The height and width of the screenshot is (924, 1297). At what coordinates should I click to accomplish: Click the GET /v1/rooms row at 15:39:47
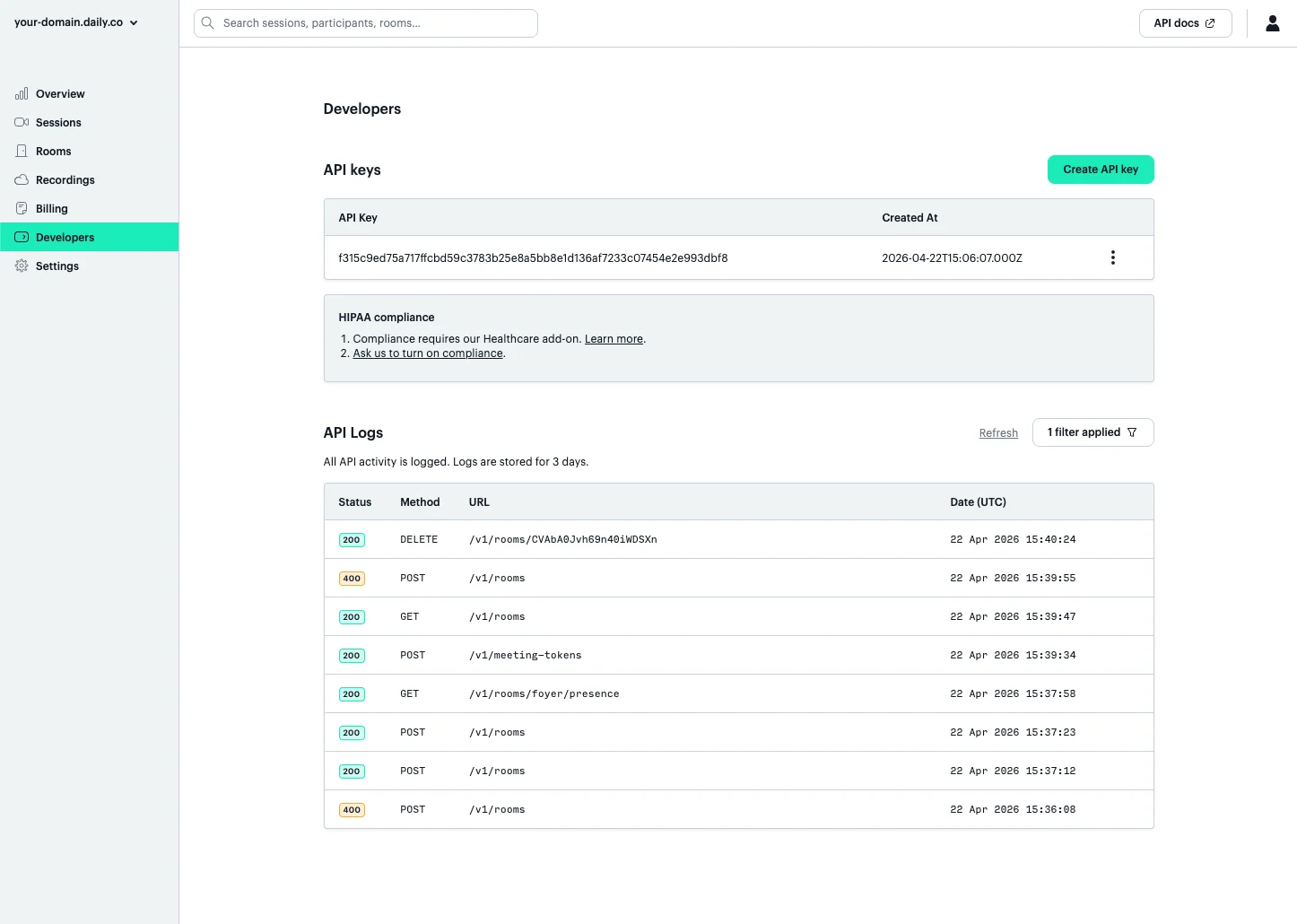point(738,616)
